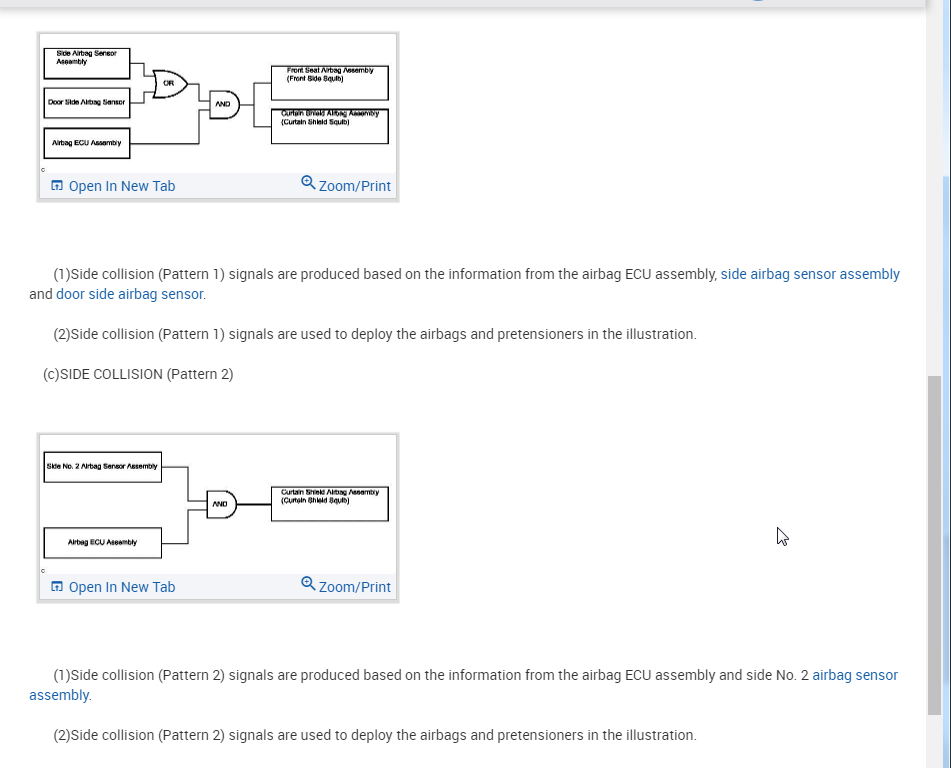Click the Pattern 2 side collision diagram thumbnail
This screenshot has width=951, height=768.
(217, 505)
